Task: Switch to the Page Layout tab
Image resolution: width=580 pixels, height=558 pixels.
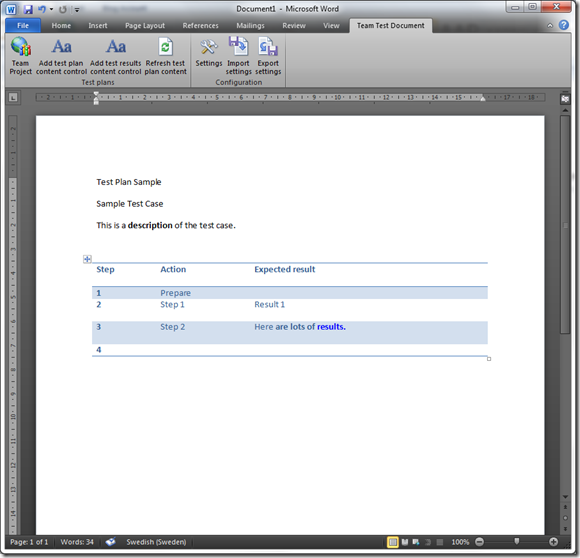Action: 145,26
